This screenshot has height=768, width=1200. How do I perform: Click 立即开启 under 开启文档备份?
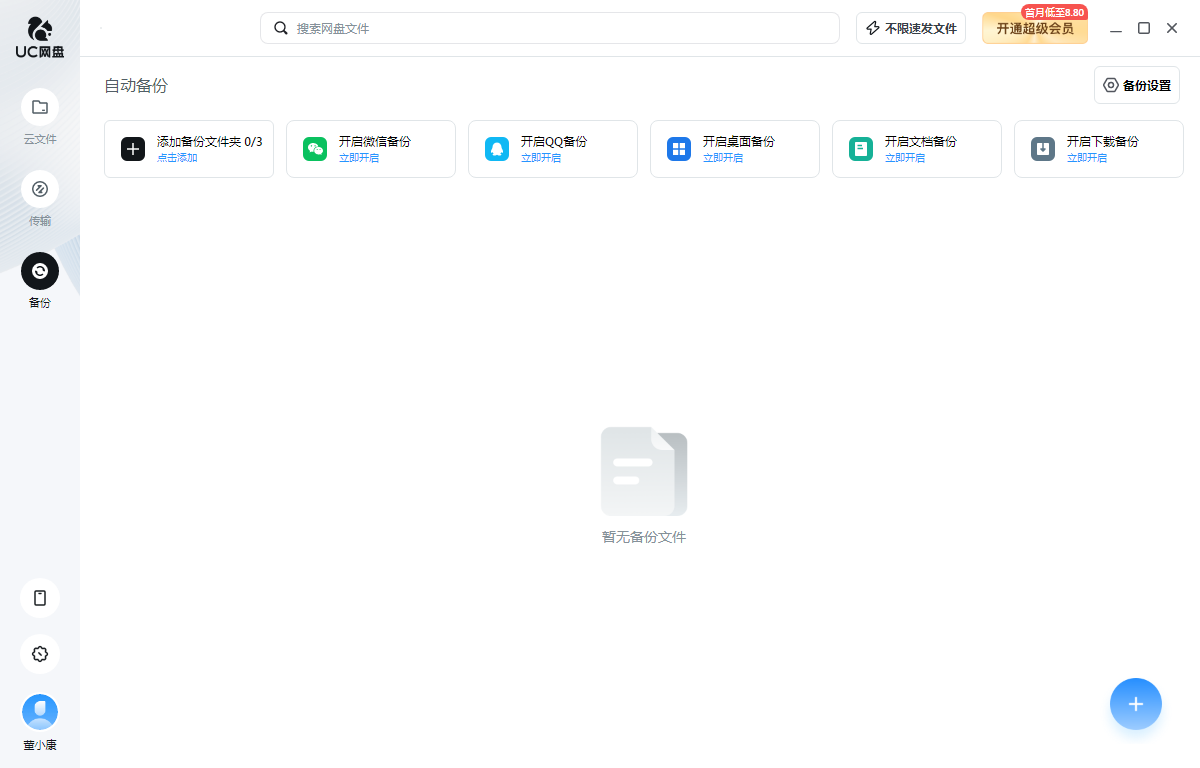coord(905,158)
